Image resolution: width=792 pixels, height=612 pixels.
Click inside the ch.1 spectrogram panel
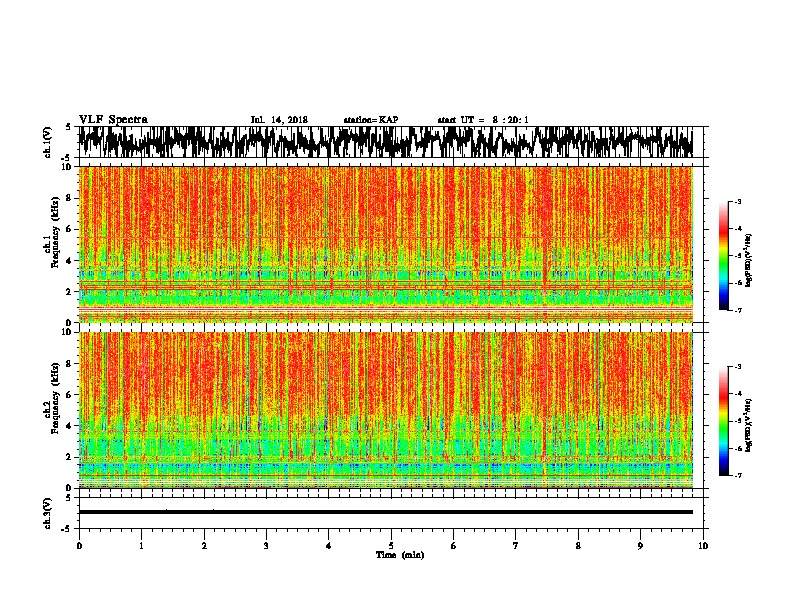point(385,244)
